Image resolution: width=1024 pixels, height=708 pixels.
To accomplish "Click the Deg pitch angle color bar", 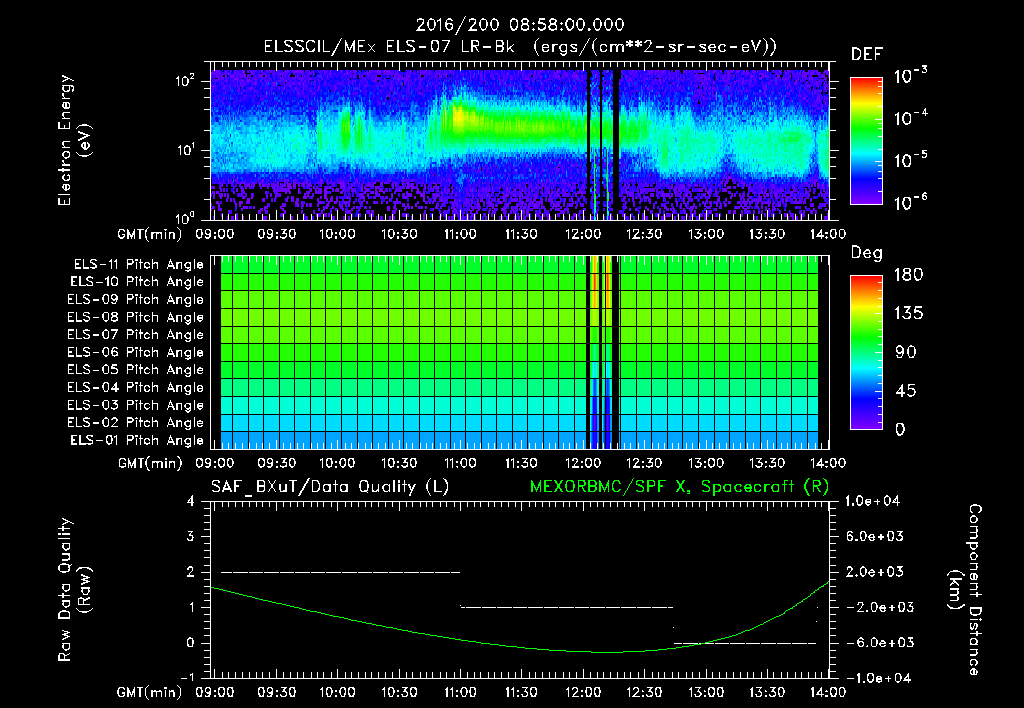I will pos(866,352).
